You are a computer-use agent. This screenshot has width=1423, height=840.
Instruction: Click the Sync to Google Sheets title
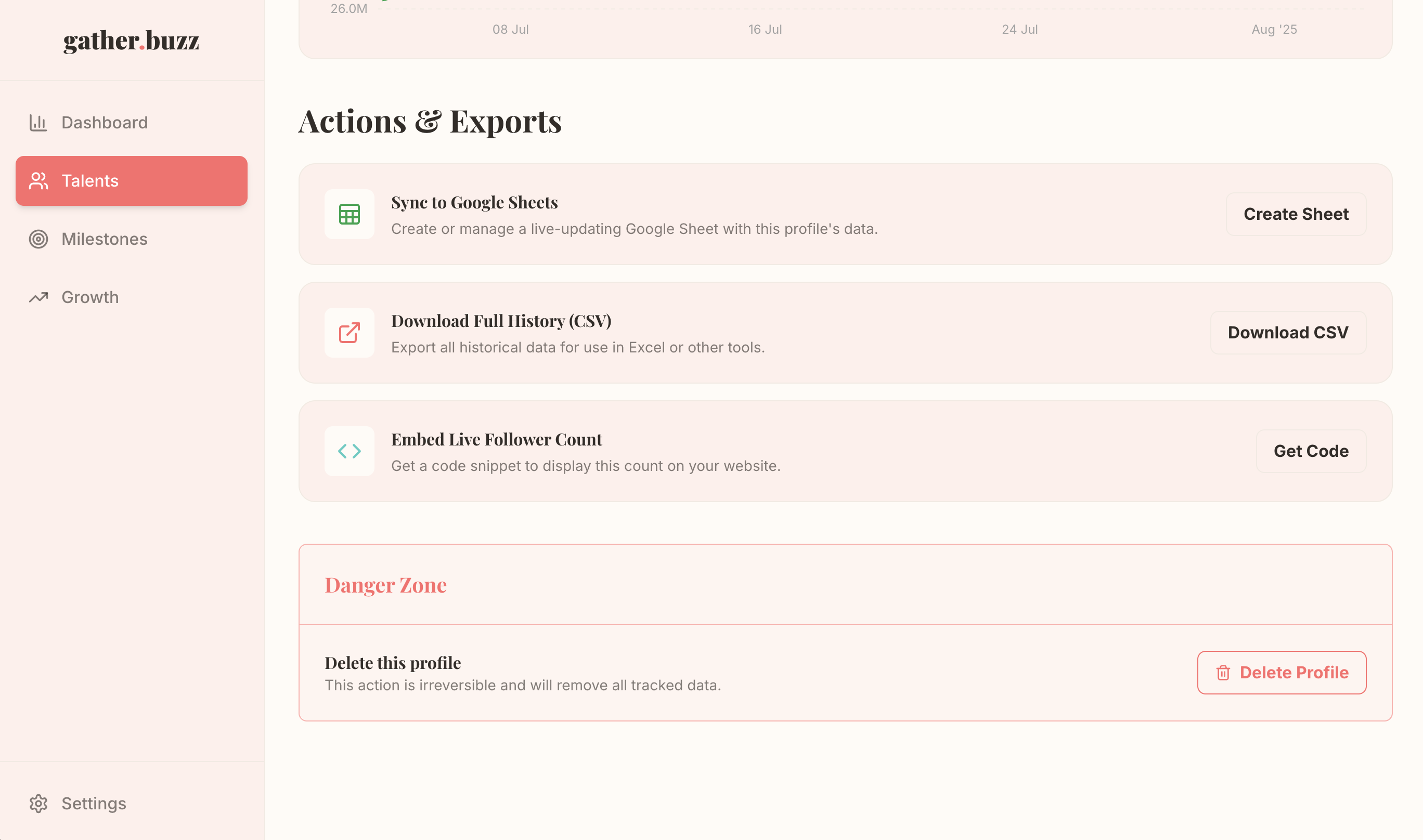[x=474, y=203]
